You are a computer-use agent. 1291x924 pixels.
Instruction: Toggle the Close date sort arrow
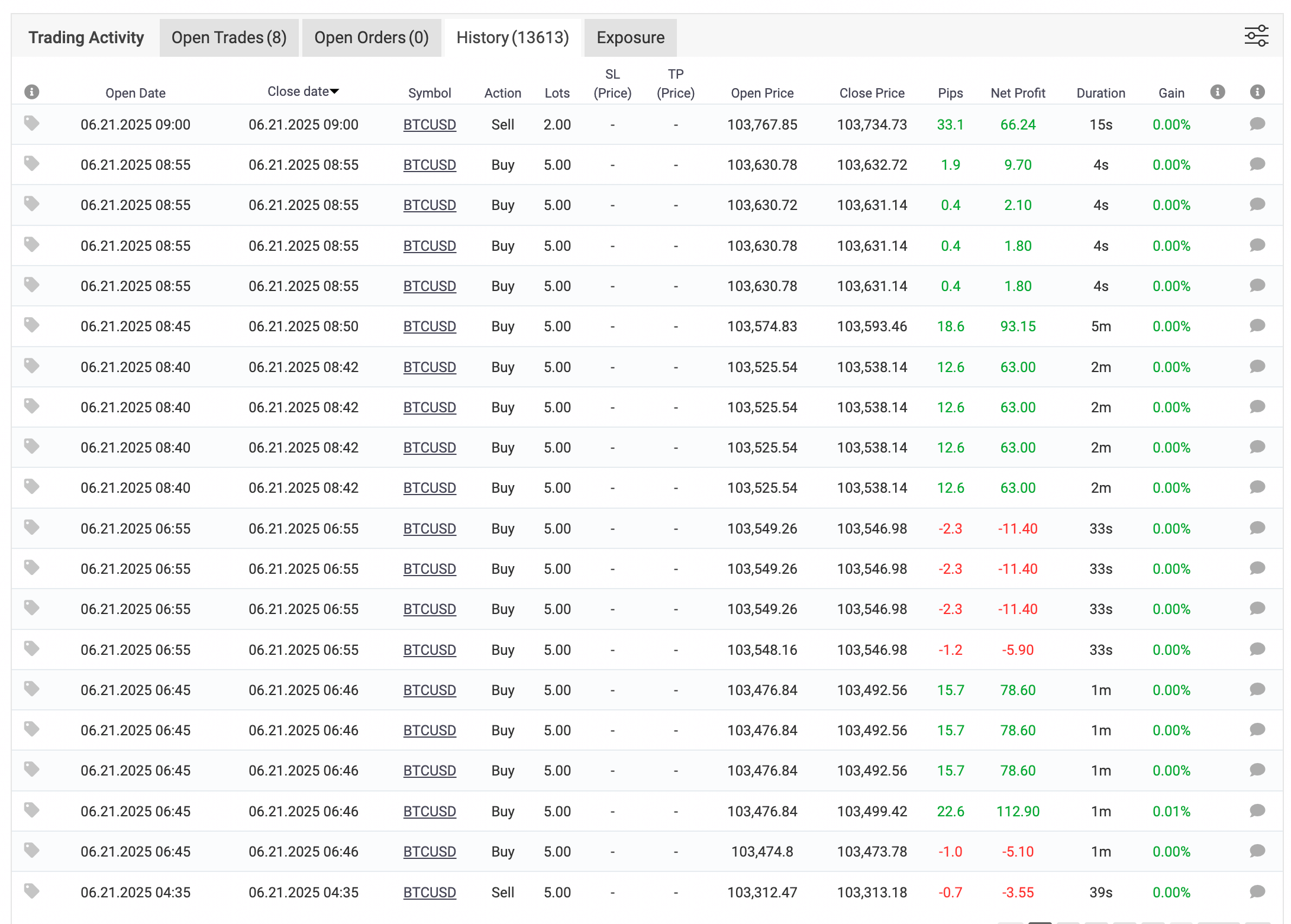[334, 92]
